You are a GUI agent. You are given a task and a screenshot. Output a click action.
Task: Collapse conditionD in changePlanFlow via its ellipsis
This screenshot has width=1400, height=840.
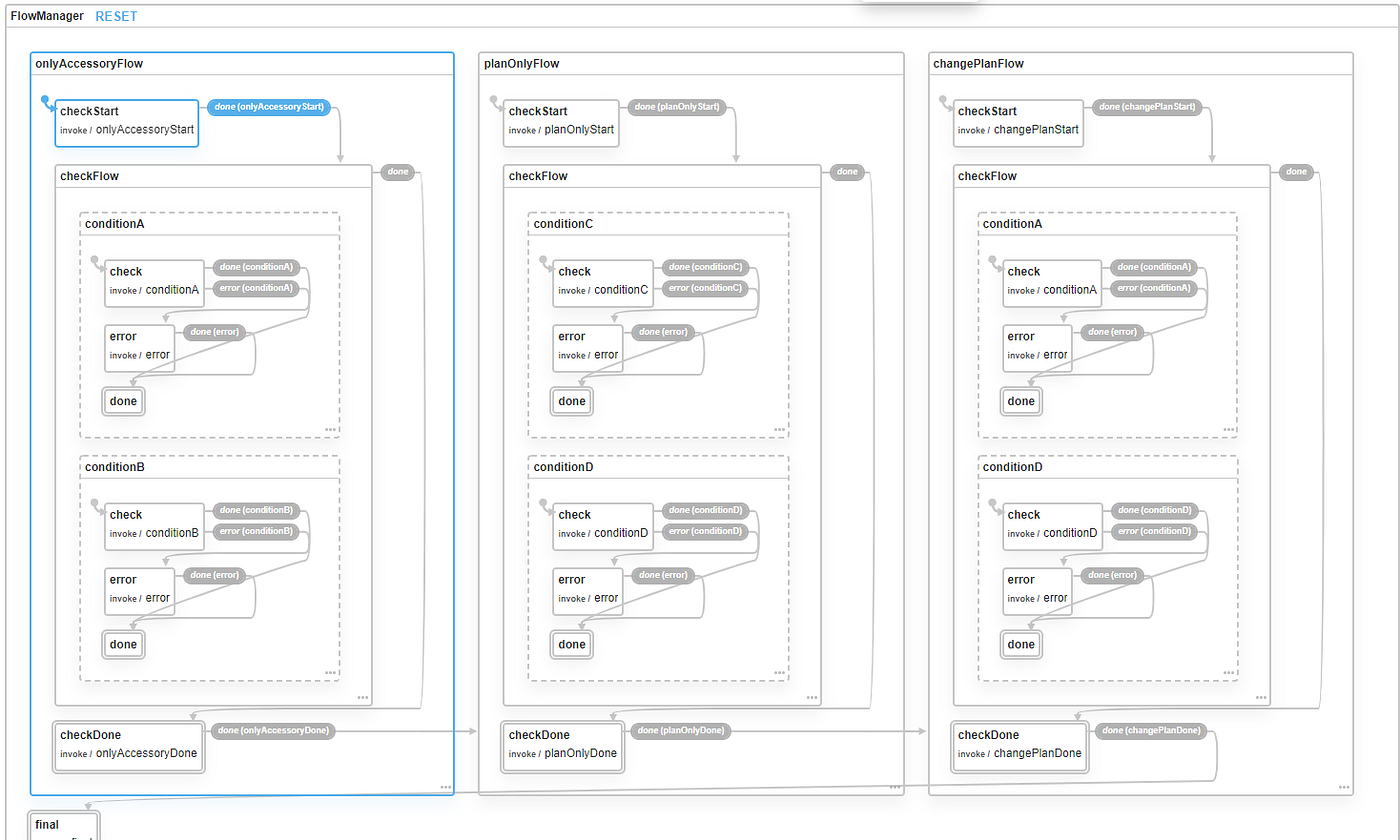[x=1229, y=673]
